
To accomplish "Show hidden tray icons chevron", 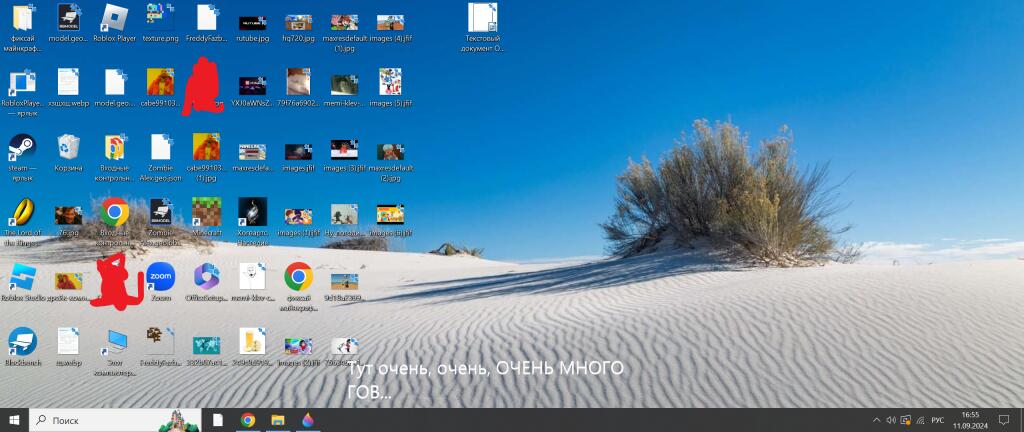I will tap(876, 420).
